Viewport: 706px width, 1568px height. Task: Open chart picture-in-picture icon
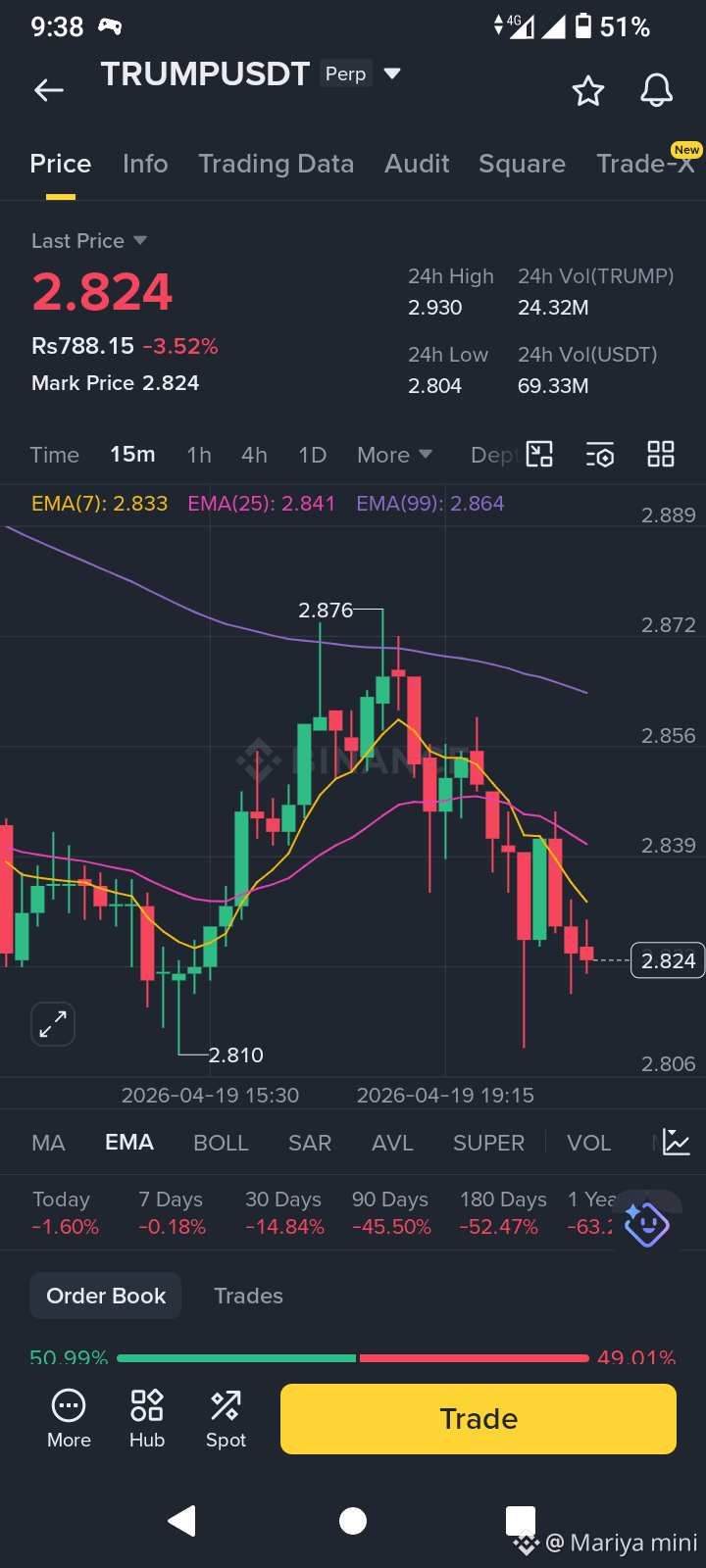pos(540,454)
